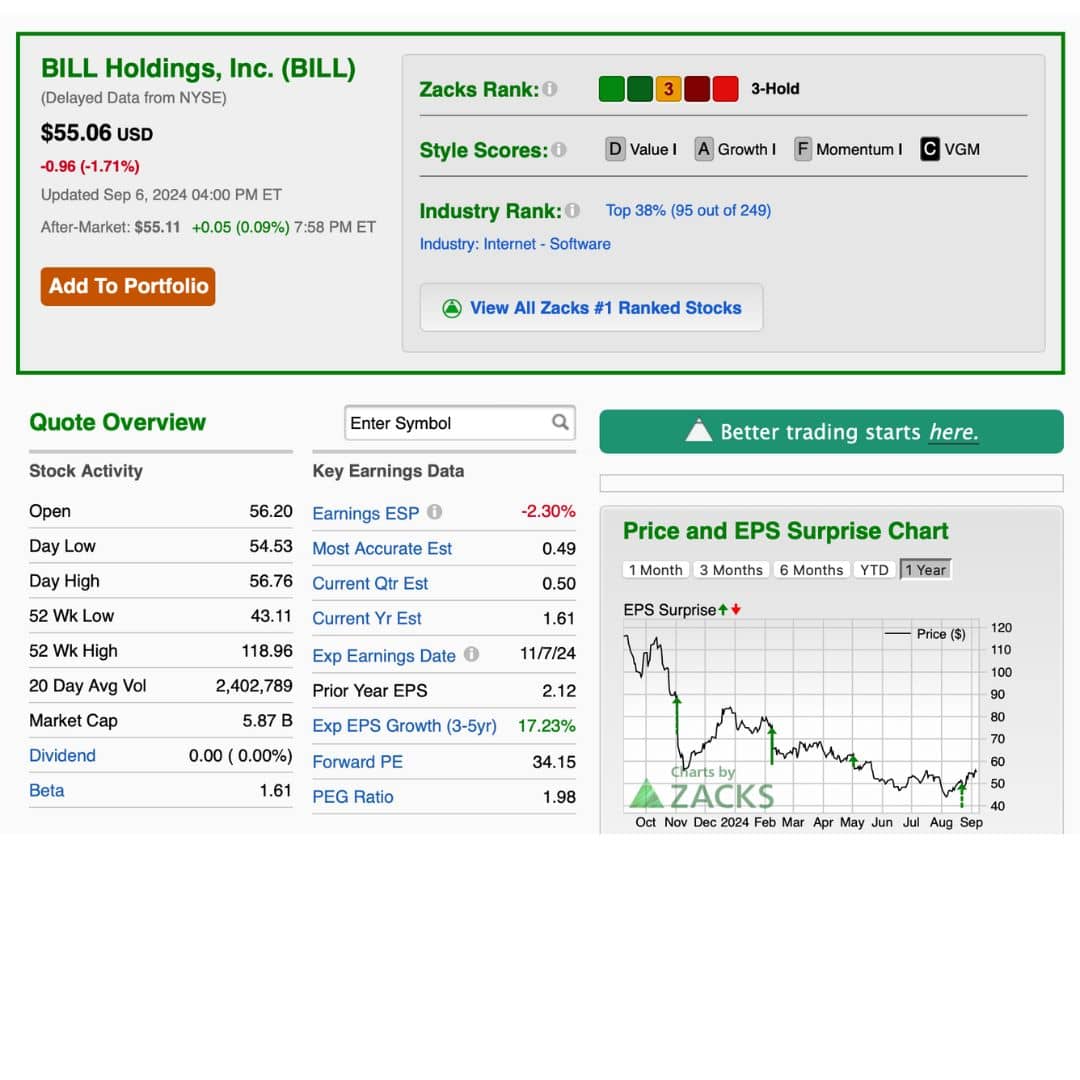Select the 1 Year chart range

tap(926, 570)
